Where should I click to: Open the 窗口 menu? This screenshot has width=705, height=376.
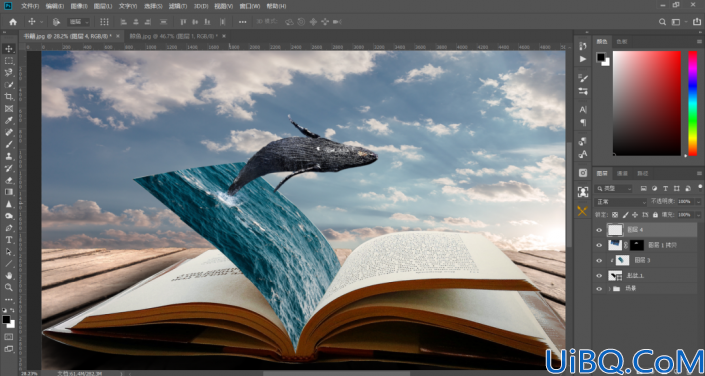(250, 6)
